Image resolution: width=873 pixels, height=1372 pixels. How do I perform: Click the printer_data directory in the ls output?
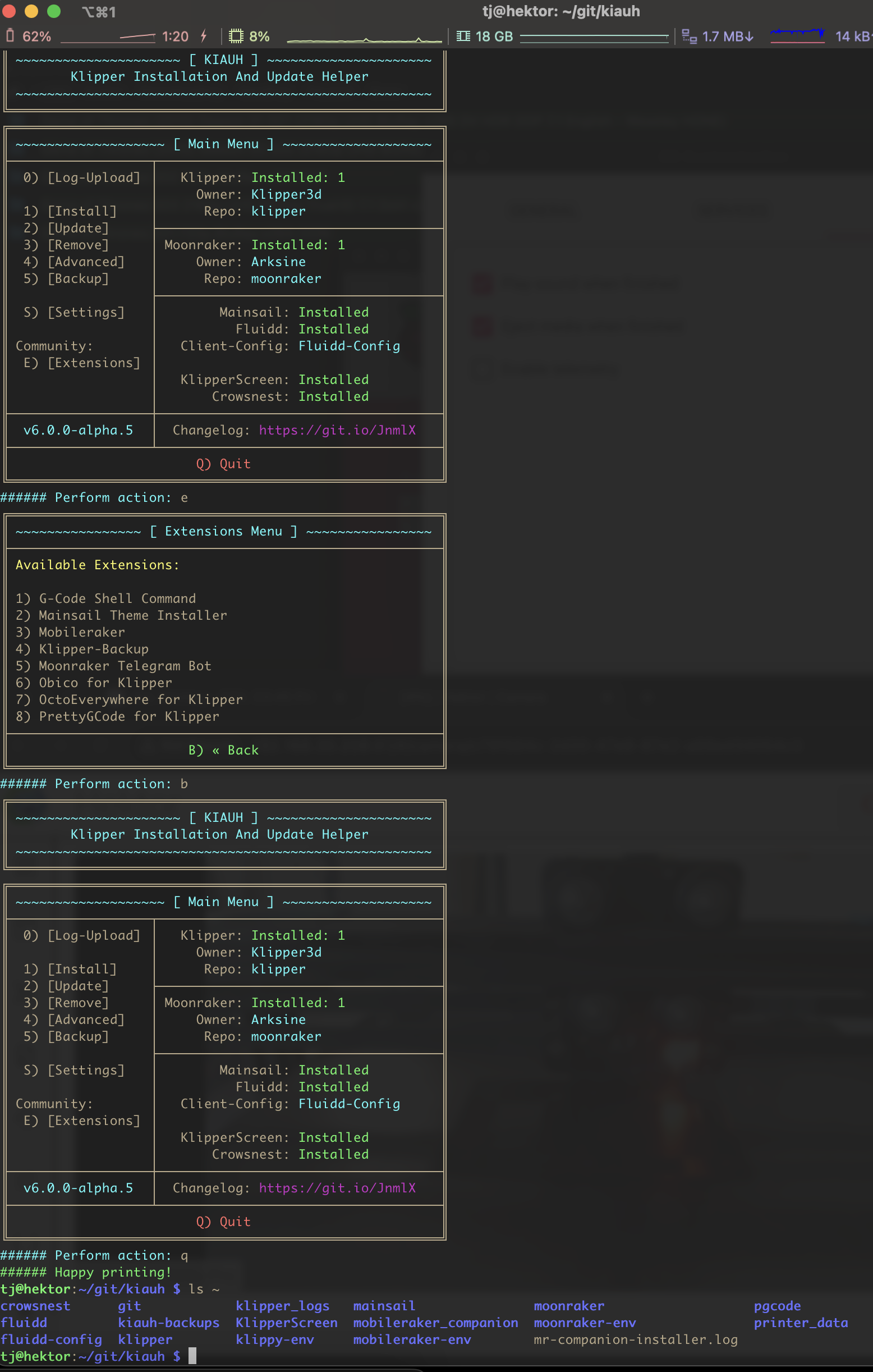(801, 1323)
